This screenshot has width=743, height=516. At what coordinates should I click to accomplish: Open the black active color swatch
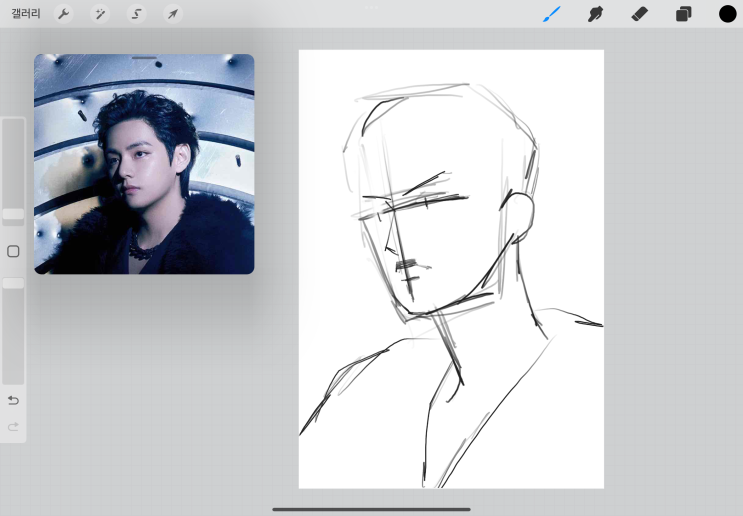(x=727, y=14)
